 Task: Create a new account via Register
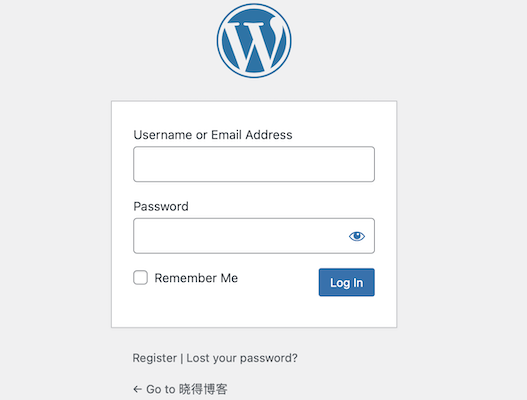point(155,358)
